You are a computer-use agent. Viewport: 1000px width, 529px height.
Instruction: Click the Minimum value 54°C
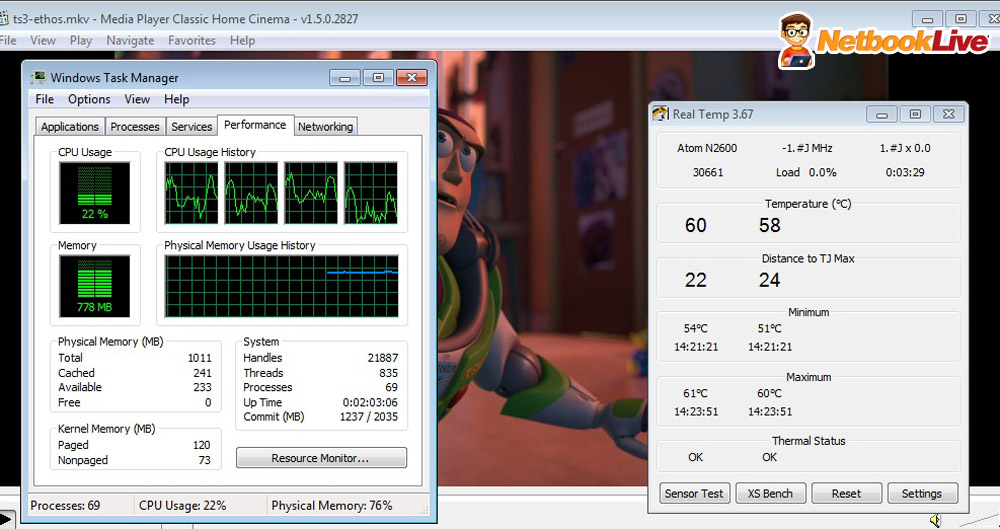pyautogui.click(x=696, y=329)
